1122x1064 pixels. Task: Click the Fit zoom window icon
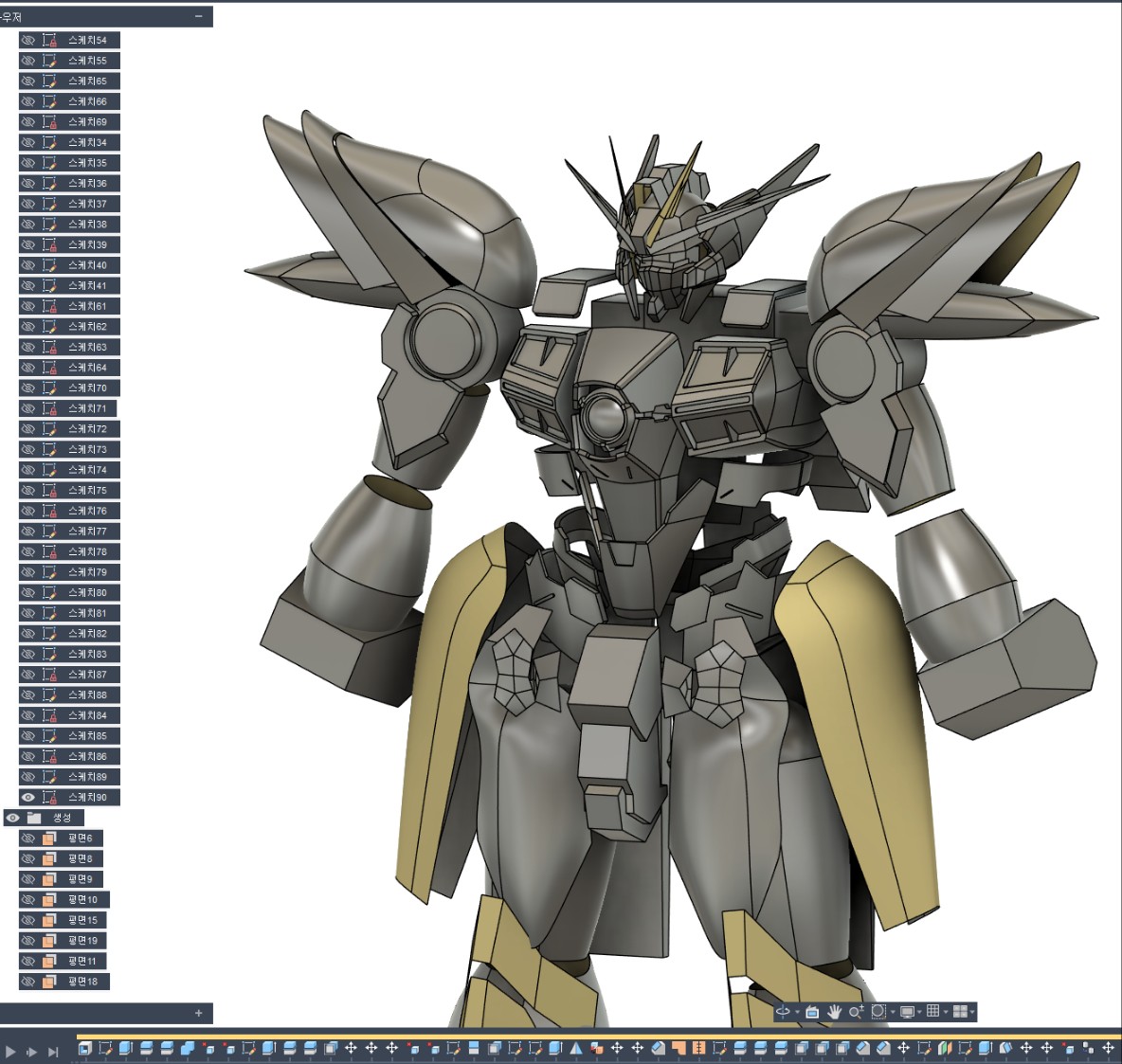tap(878, 1012)
